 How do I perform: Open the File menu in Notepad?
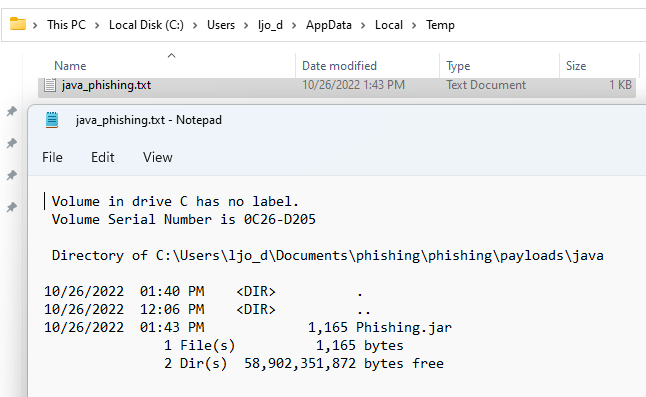point(52,157)
